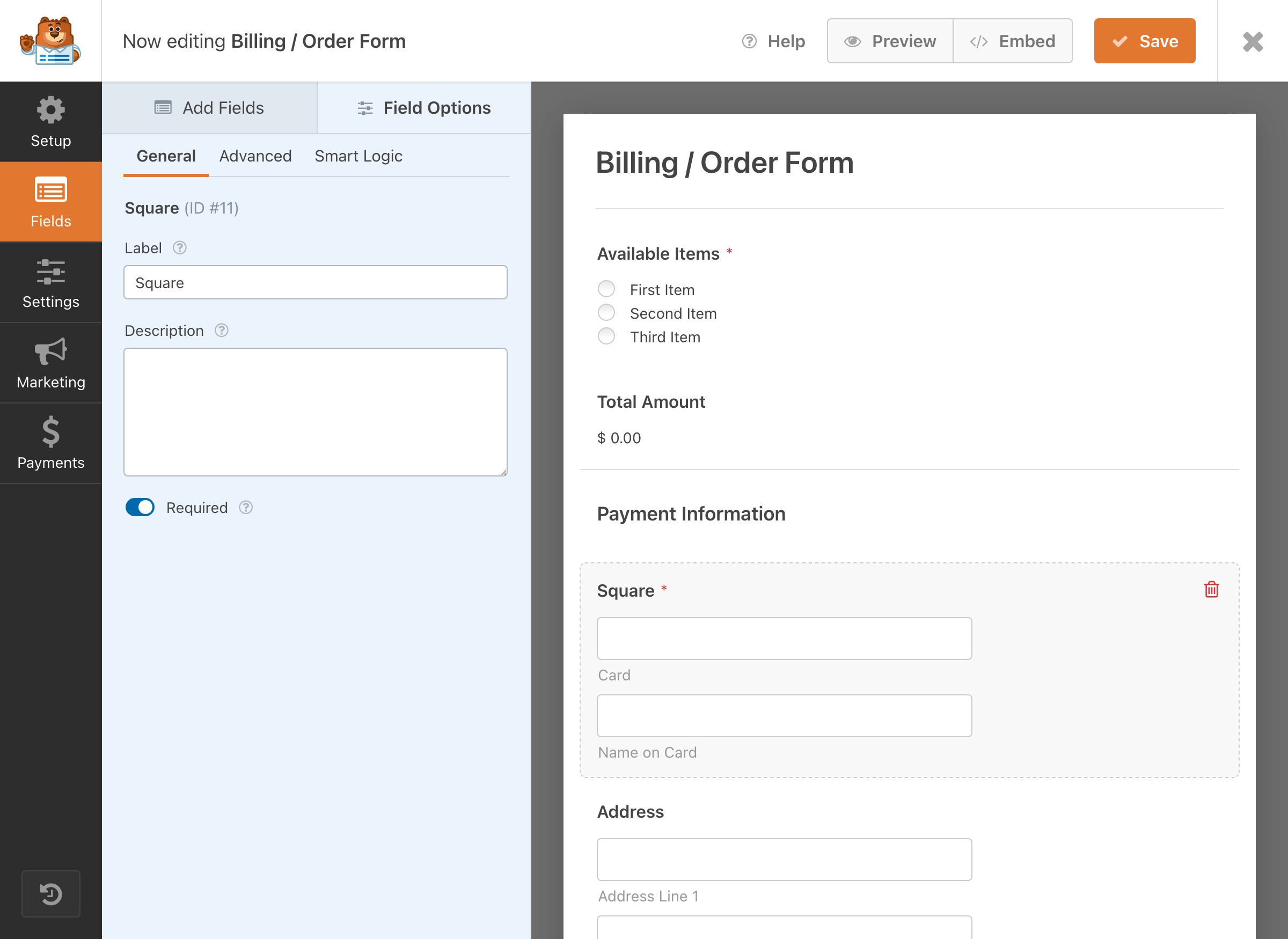
Task: Switch to the Add Fields tab
Action: [209, 107]
